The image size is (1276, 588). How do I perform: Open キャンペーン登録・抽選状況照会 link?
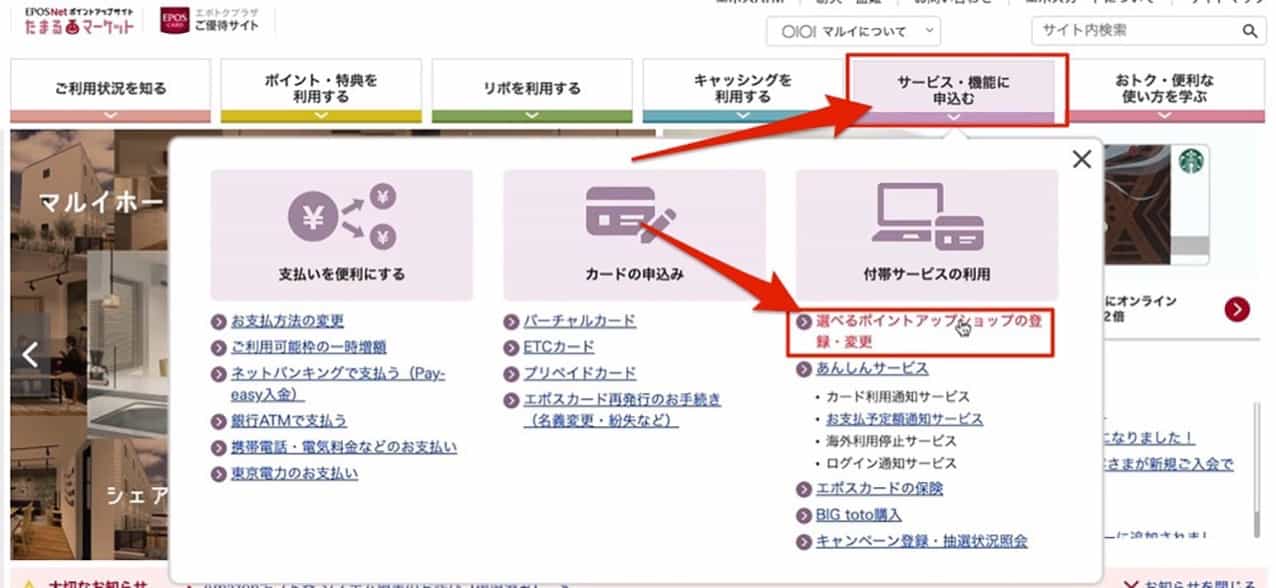tap(921, 541)
